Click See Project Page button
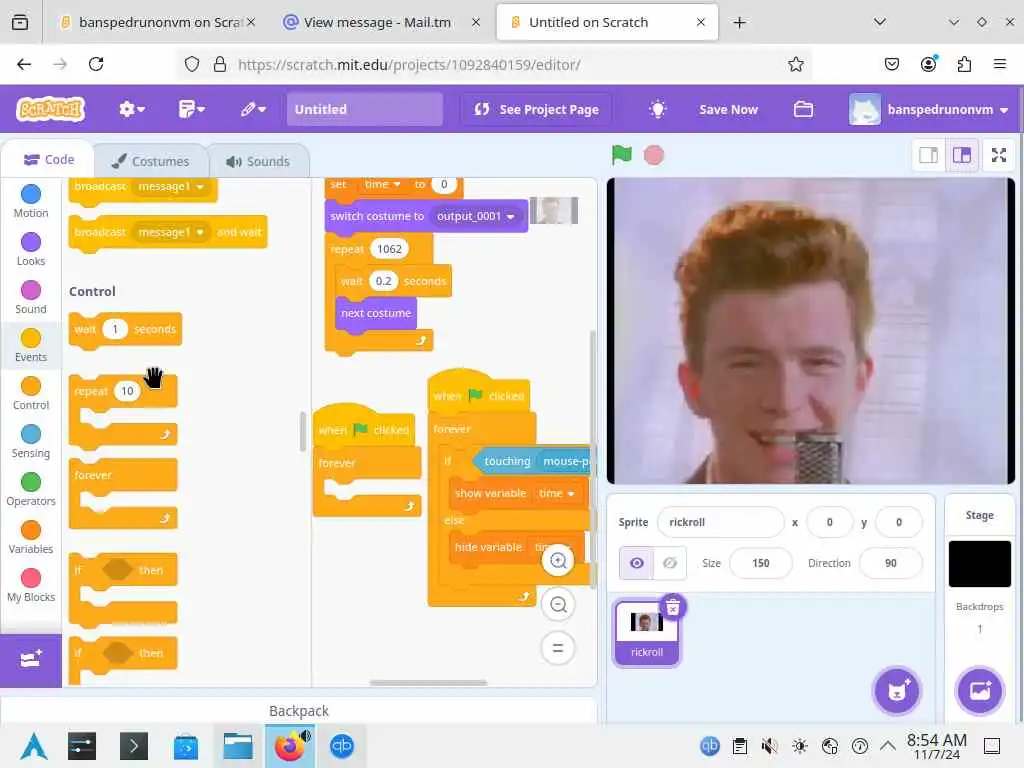Screen dimensions: 1024x768 pos(537,109)
